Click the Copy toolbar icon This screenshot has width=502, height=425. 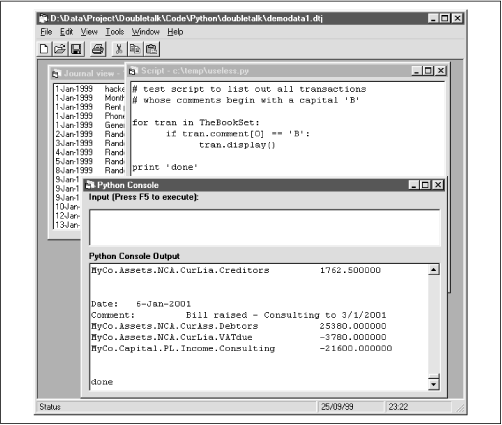point(135,49)
